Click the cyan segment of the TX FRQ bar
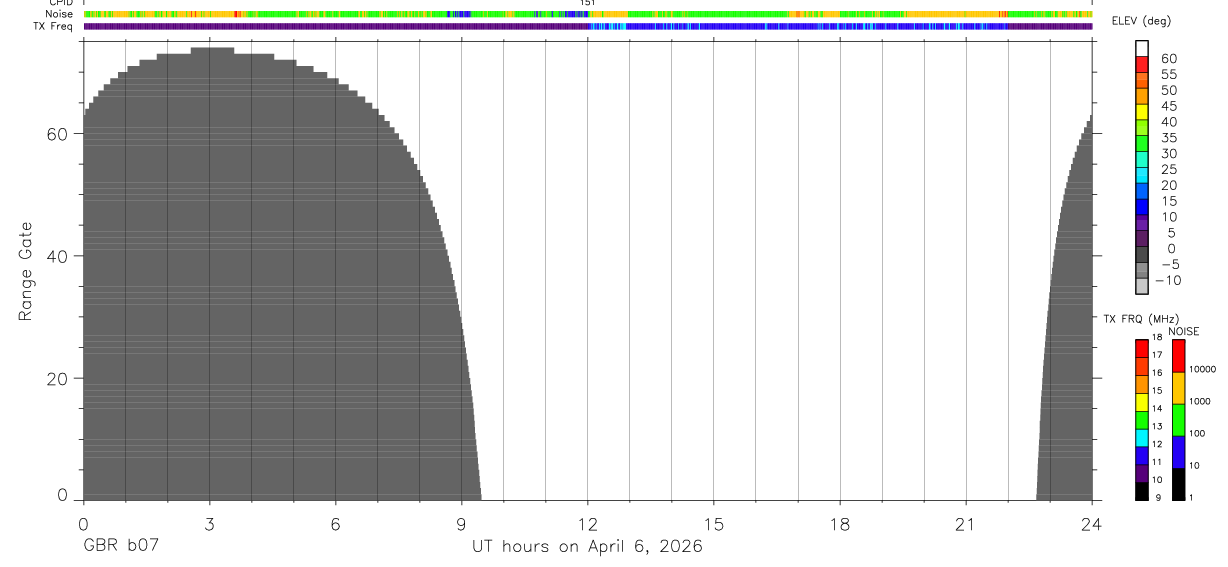The image size is (1228, 567). pos(1142,438)
